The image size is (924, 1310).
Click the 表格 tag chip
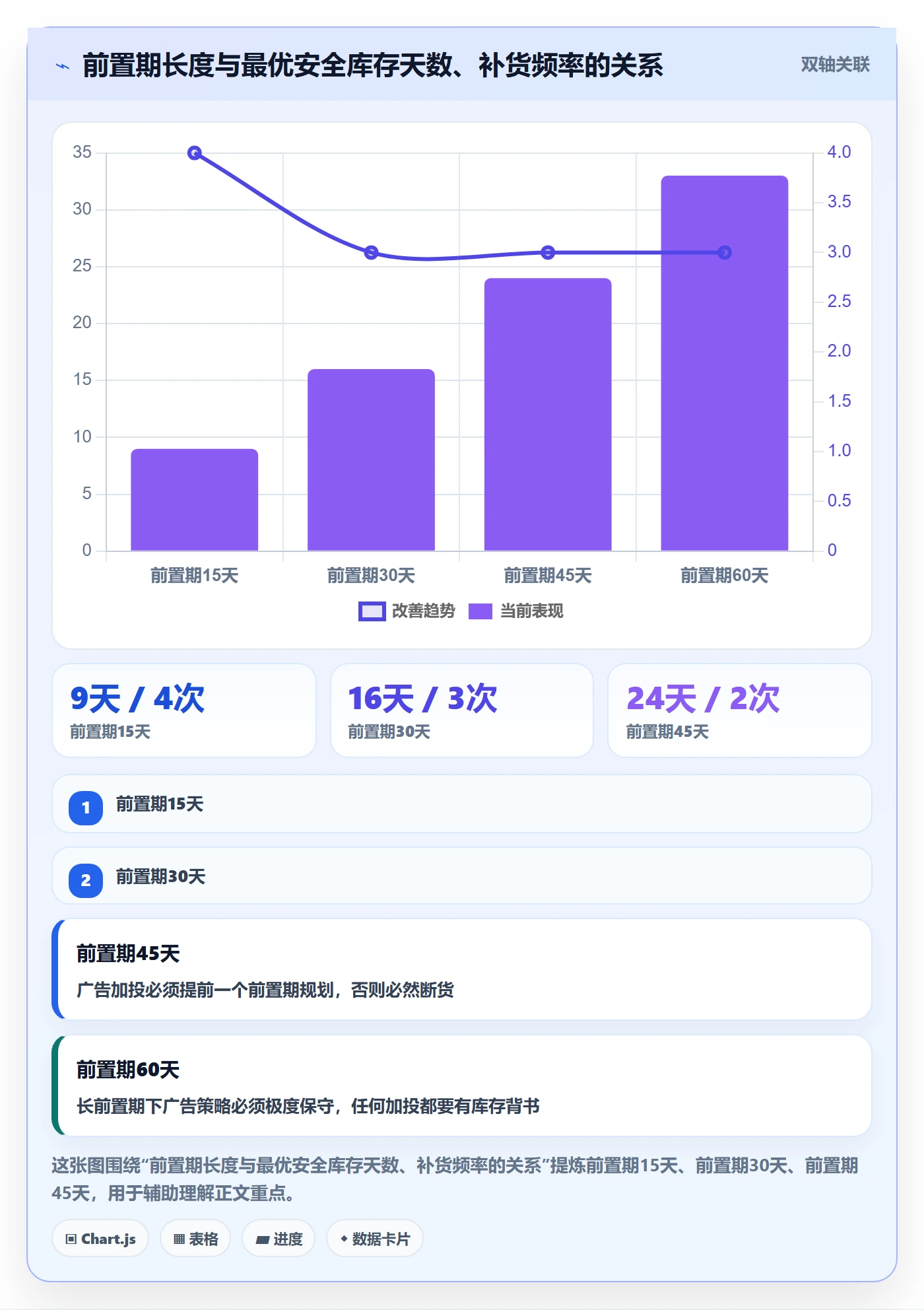click(195, 1239)
